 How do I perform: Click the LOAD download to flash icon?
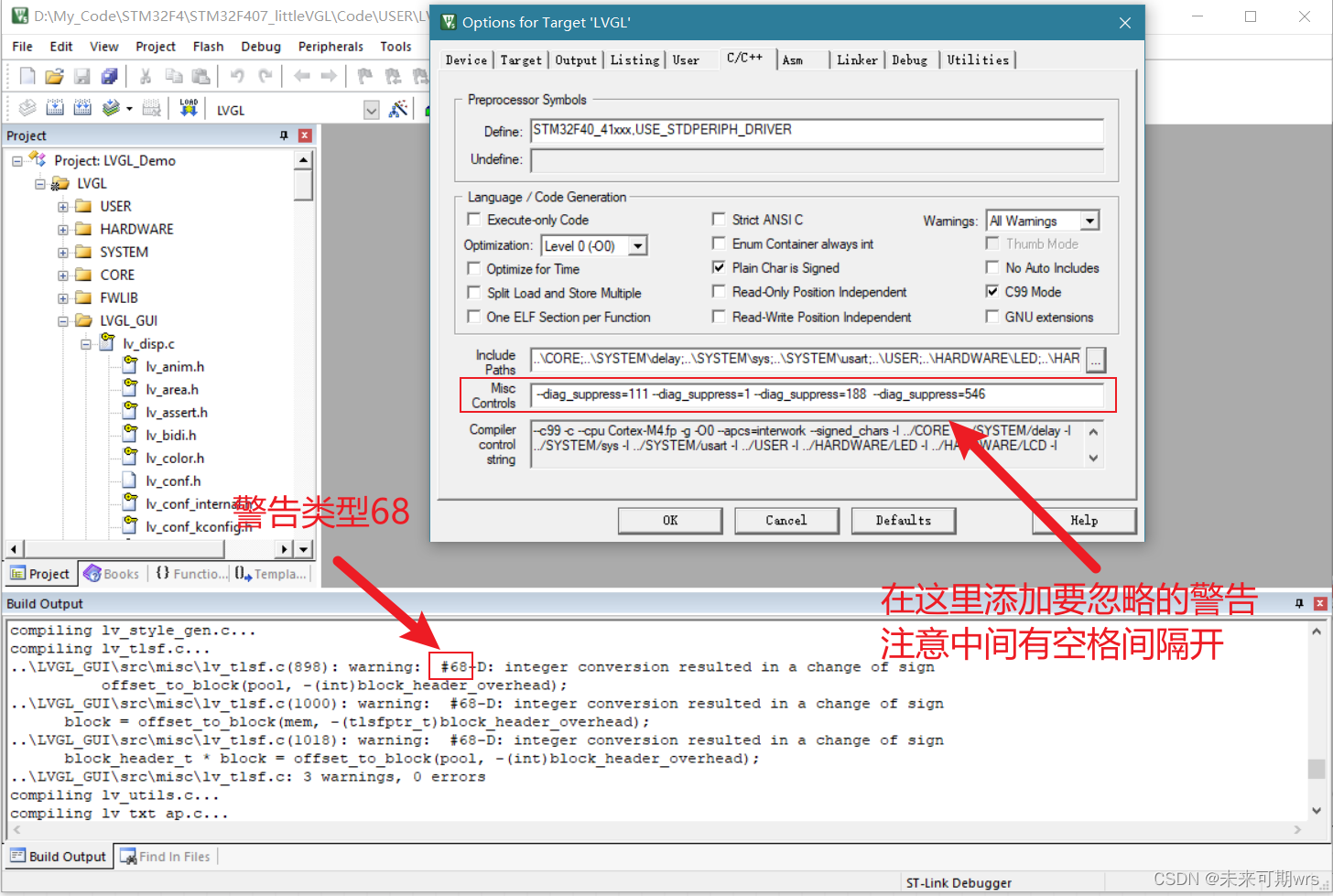(x=189, y=109)
